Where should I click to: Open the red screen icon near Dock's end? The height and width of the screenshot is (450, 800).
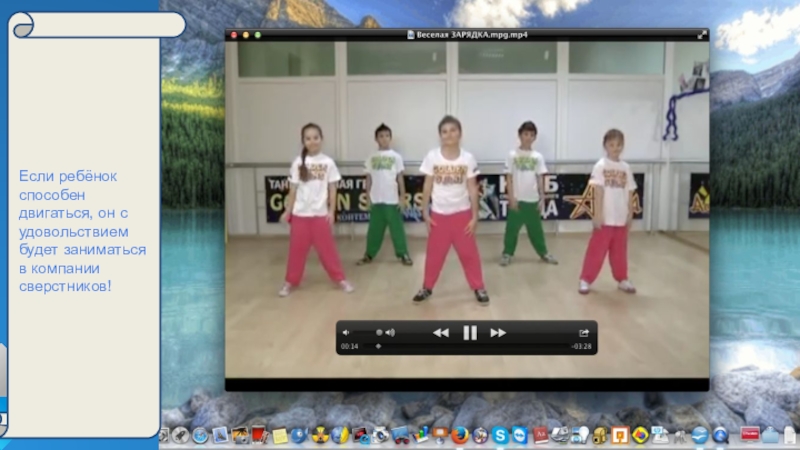click(x=749, y=435)
